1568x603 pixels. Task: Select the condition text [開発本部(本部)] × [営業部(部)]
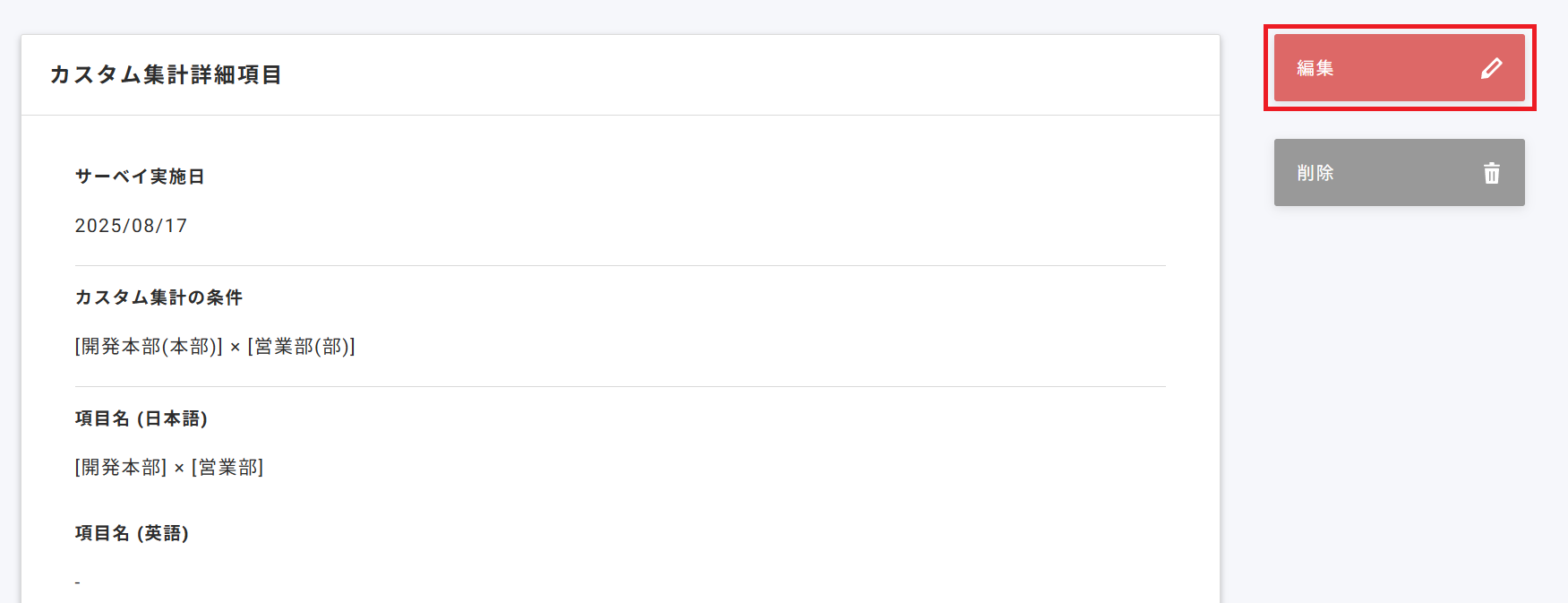coord(214,347)
